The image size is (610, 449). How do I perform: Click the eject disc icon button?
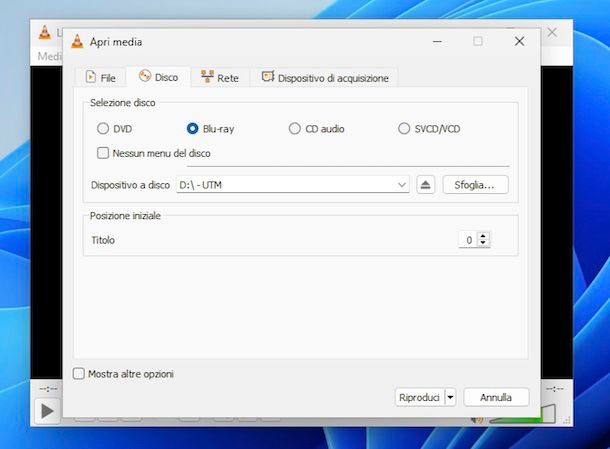pyautogui.click(x=426, y=185)
